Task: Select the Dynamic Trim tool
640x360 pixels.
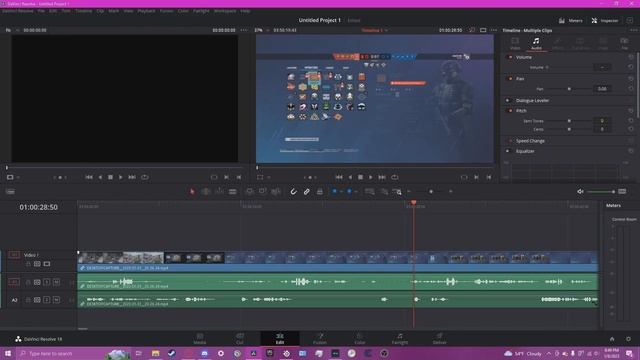Action: (219, 191)
